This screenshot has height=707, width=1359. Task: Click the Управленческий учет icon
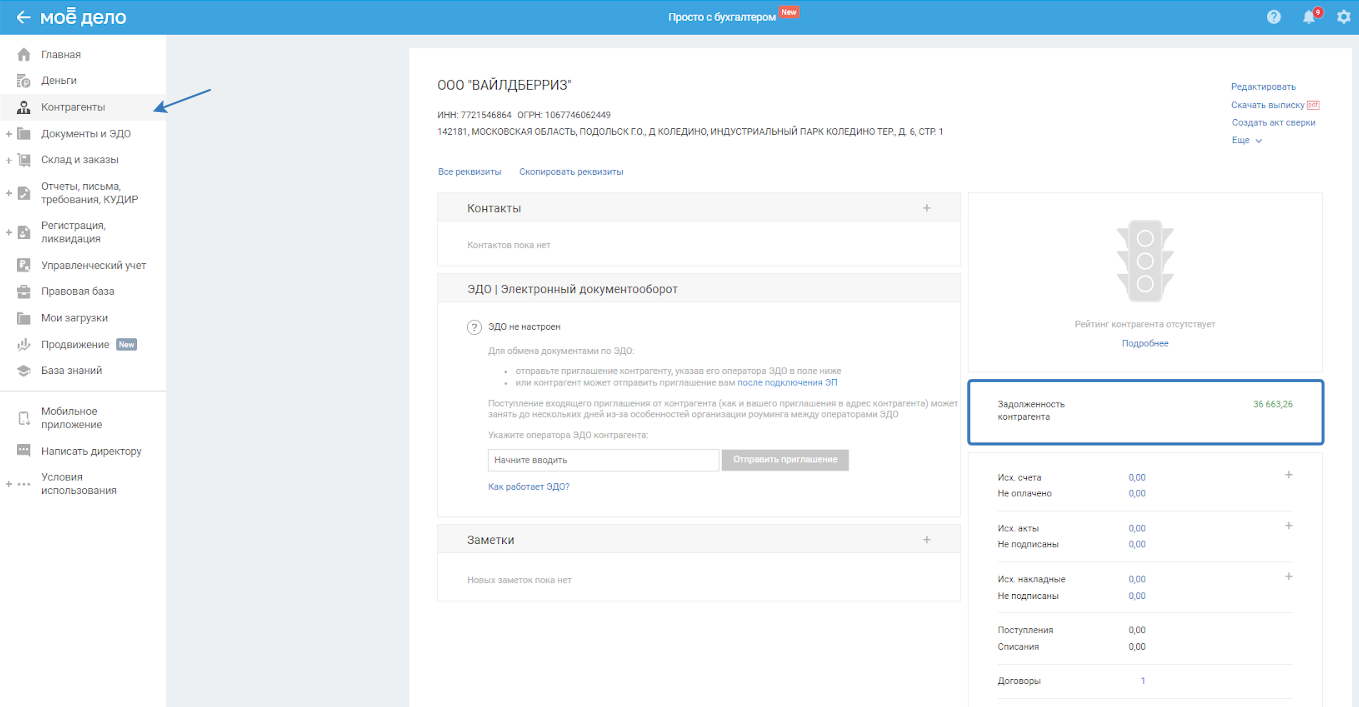coord(24,266)
